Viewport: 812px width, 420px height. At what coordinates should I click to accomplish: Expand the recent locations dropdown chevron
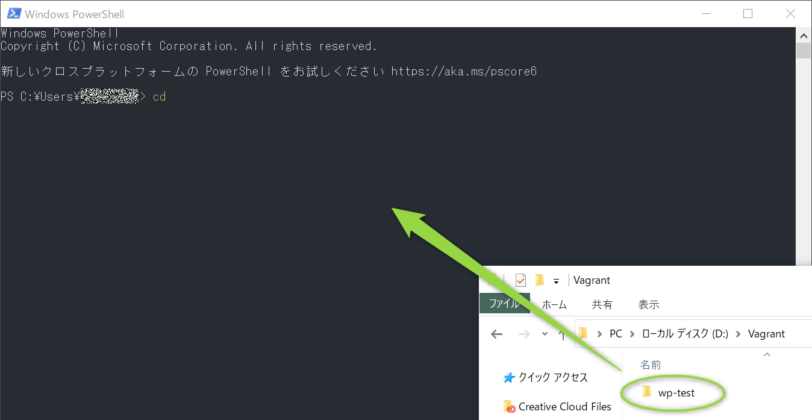(544, 334)
